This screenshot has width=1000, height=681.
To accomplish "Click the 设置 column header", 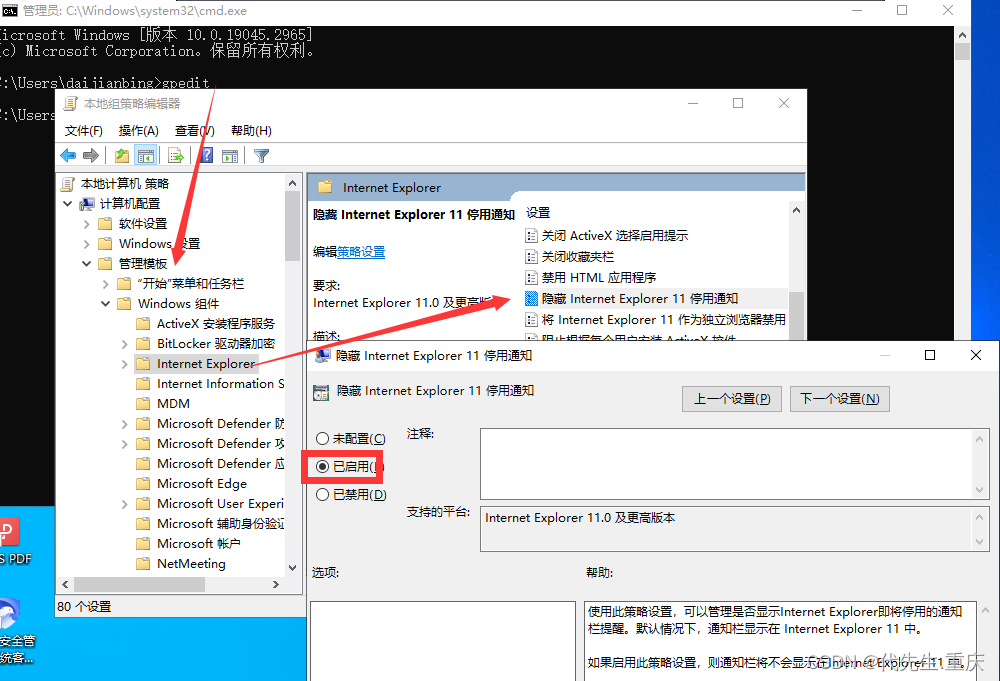I will [x=538, y=213].
